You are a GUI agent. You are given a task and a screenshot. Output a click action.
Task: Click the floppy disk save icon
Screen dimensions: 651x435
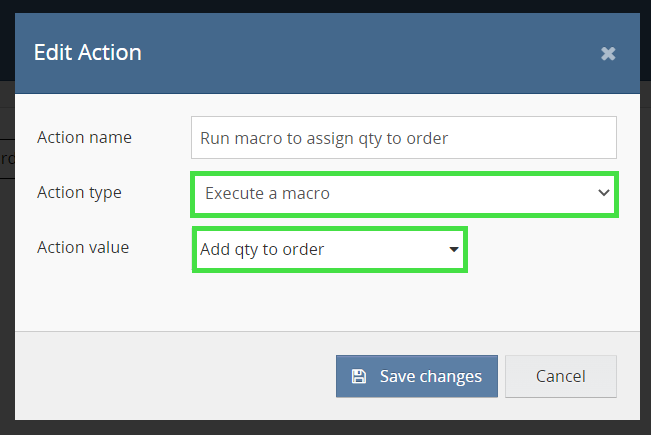pos(359,377)
